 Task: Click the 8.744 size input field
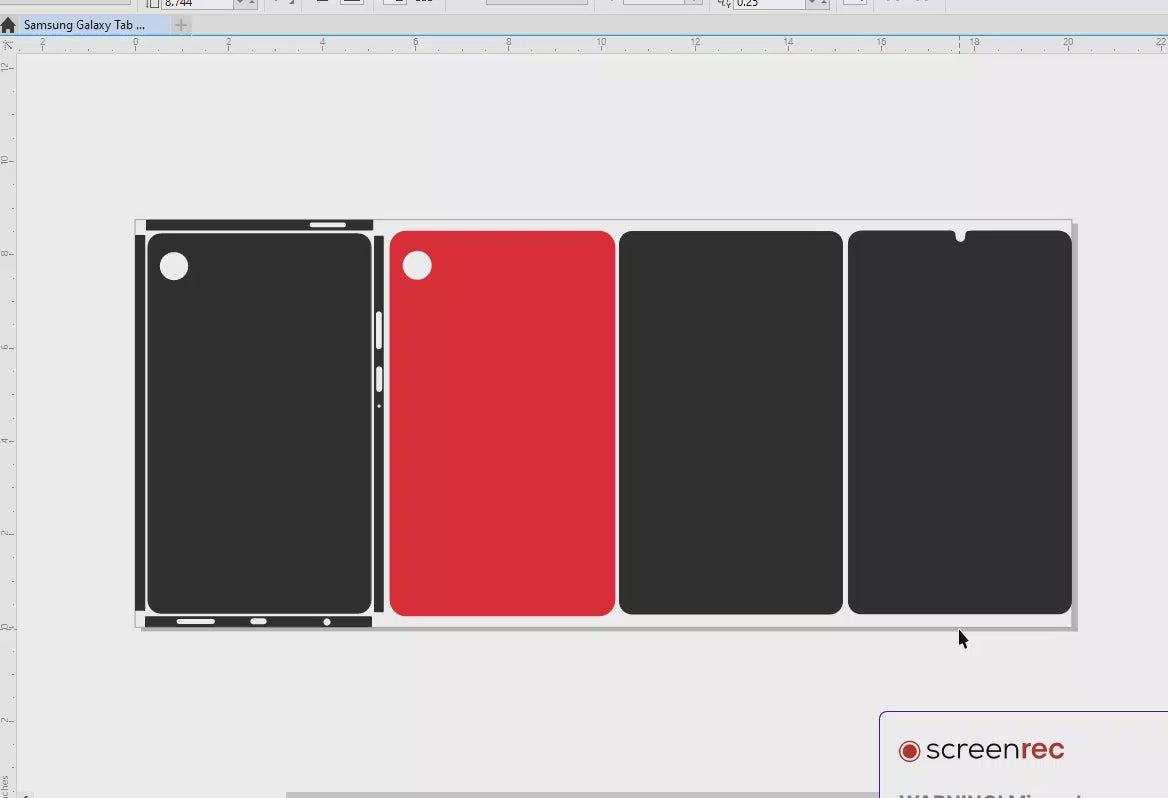(197, 4)
